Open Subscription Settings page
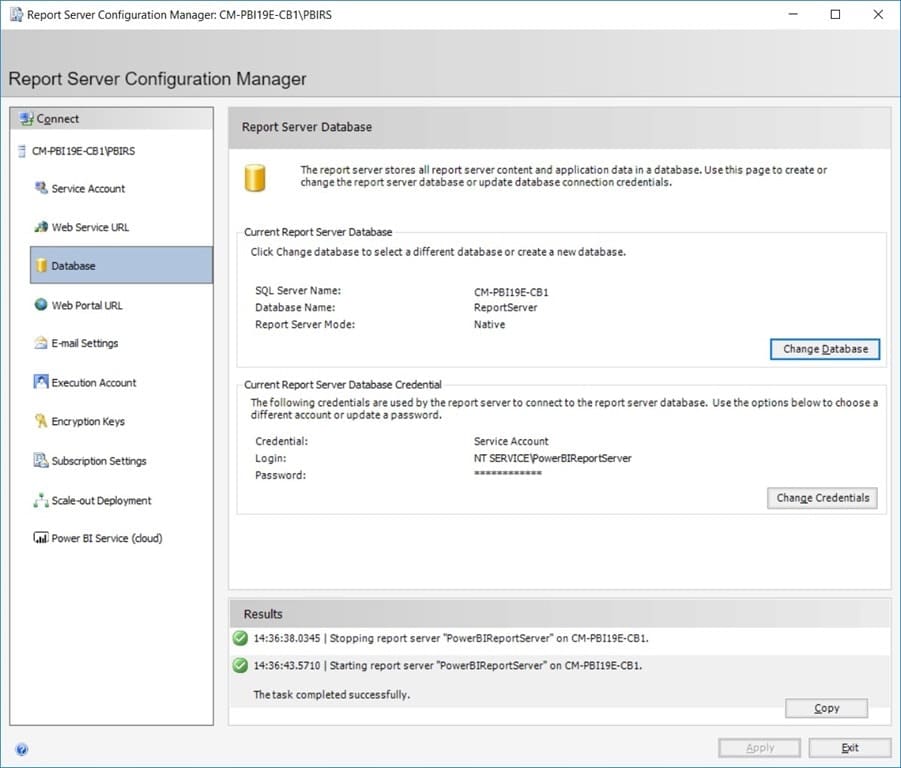 click(x=99, y=461)
